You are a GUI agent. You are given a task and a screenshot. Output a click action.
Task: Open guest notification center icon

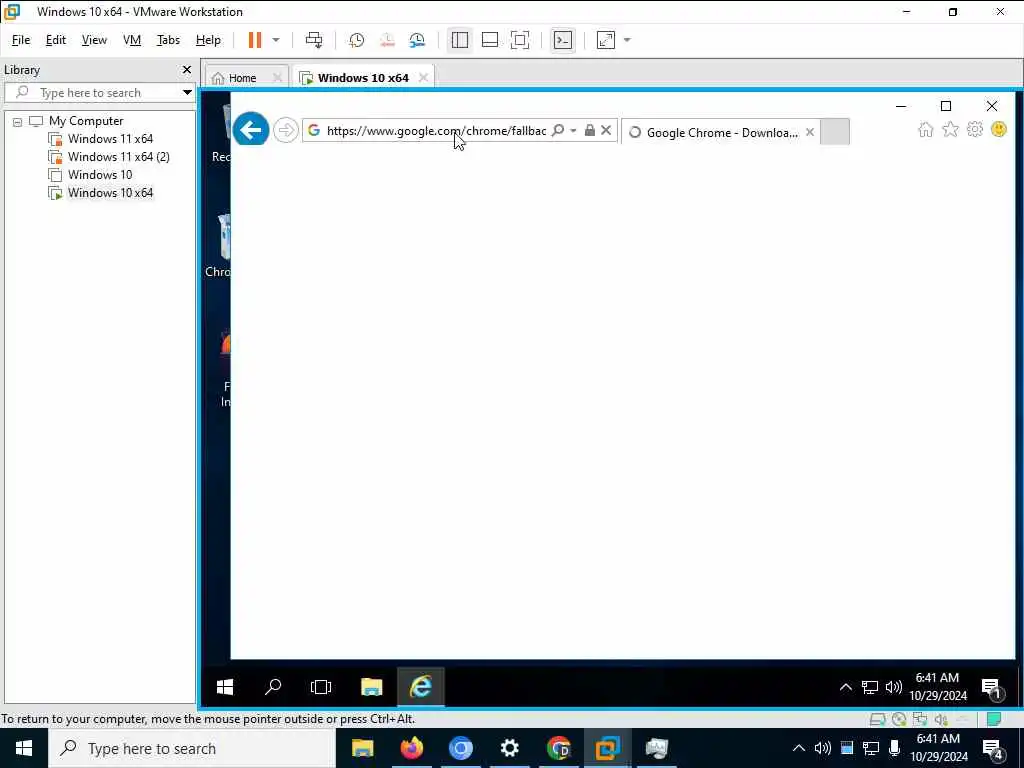[x=991, y=687]
